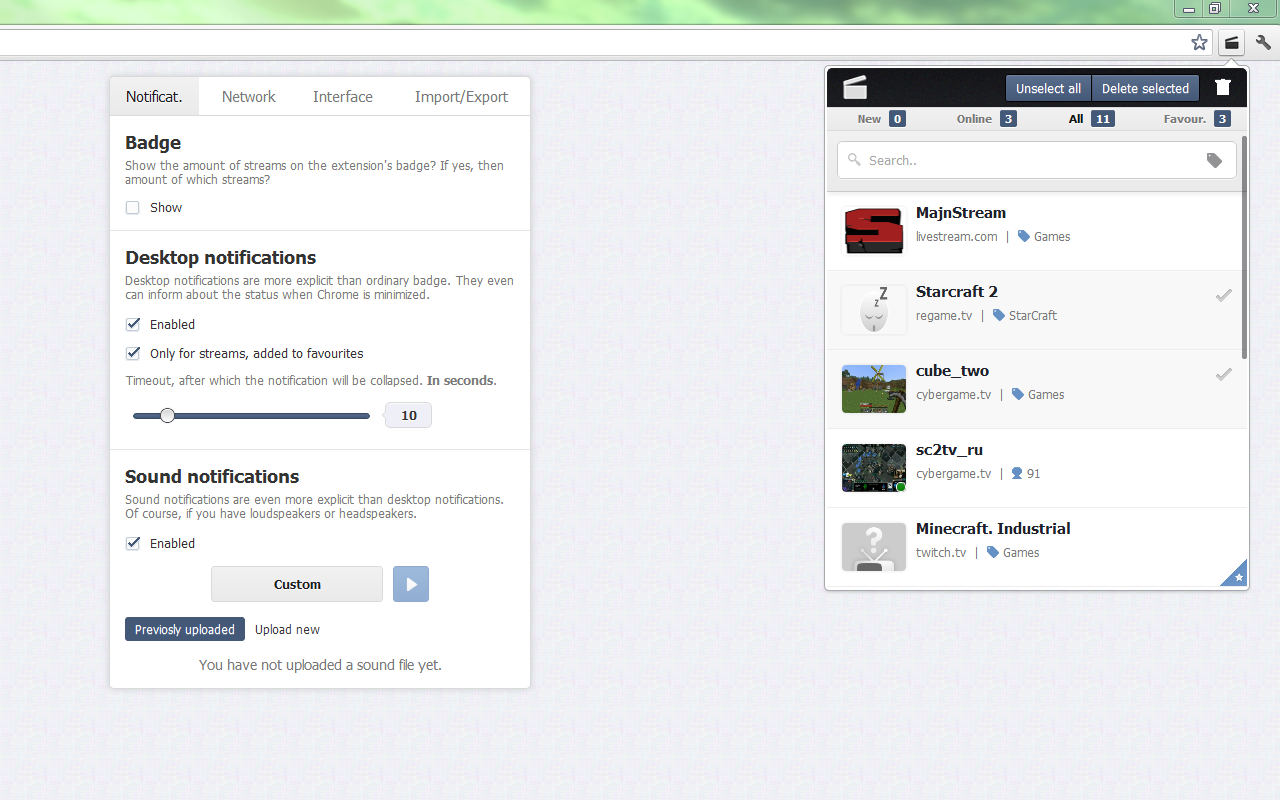Open the Interface settings tab

pos(343,97)
